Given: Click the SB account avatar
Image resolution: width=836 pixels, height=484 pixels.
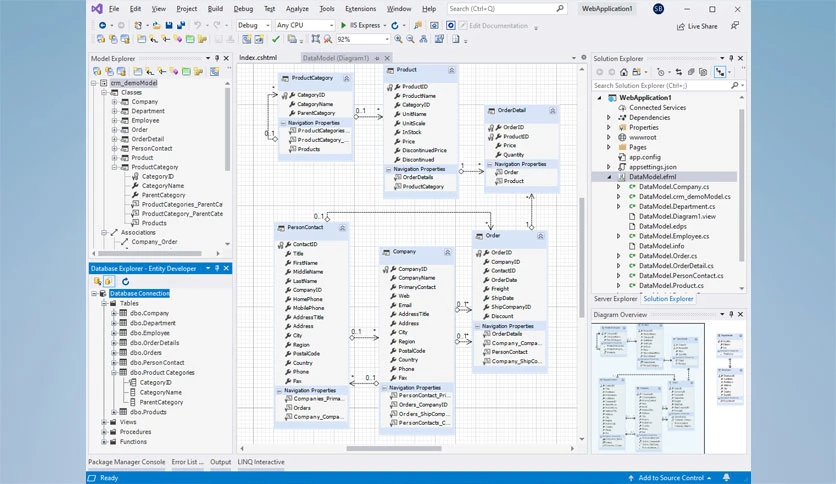Looking at the screenshot, I should click(658, 9).
